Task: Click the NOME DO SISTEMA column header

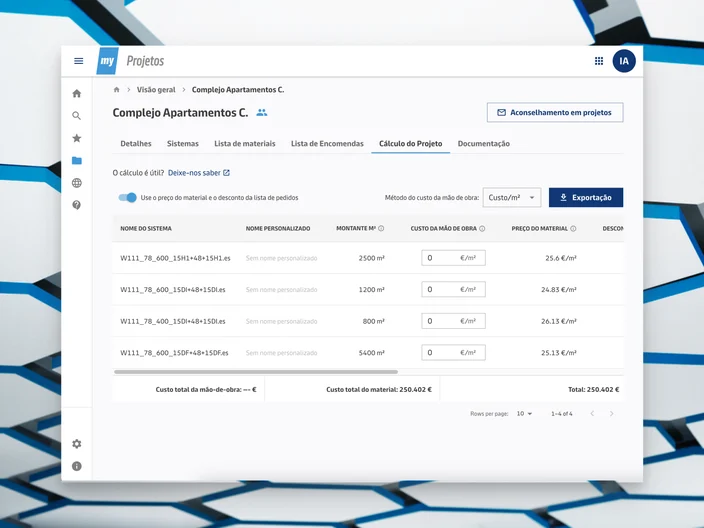Action: [146, 229]
